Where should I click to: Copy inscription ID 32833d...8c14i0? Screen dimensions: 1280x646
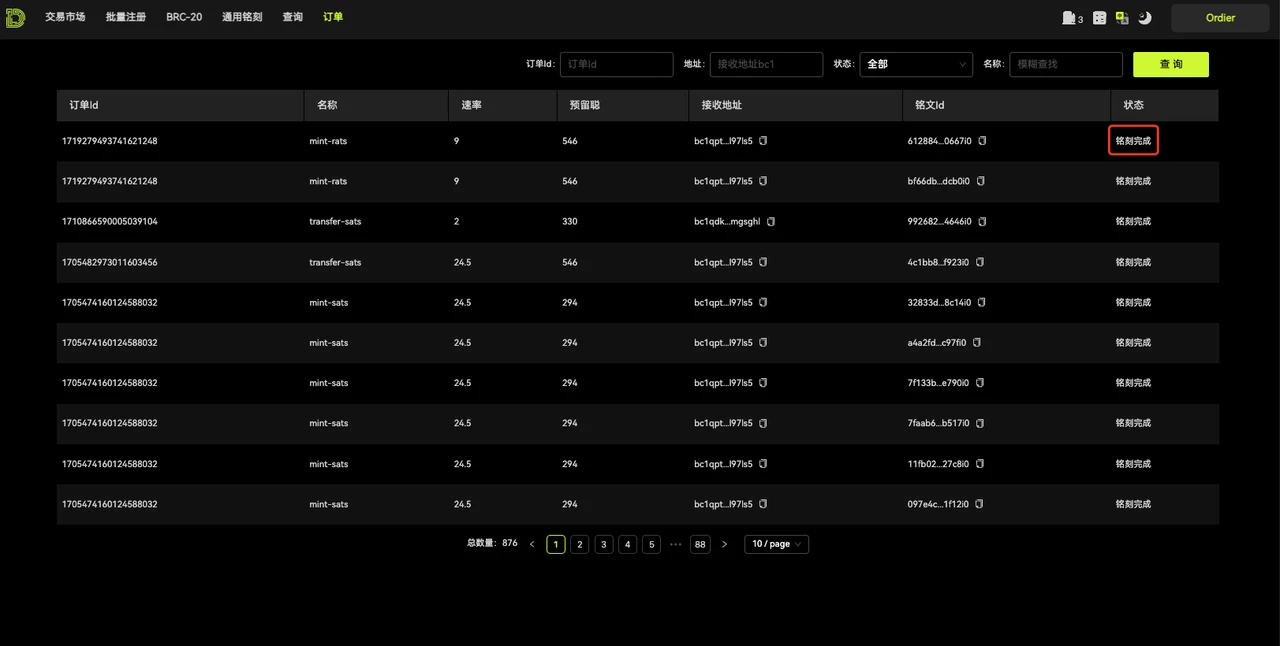(981, 302)
